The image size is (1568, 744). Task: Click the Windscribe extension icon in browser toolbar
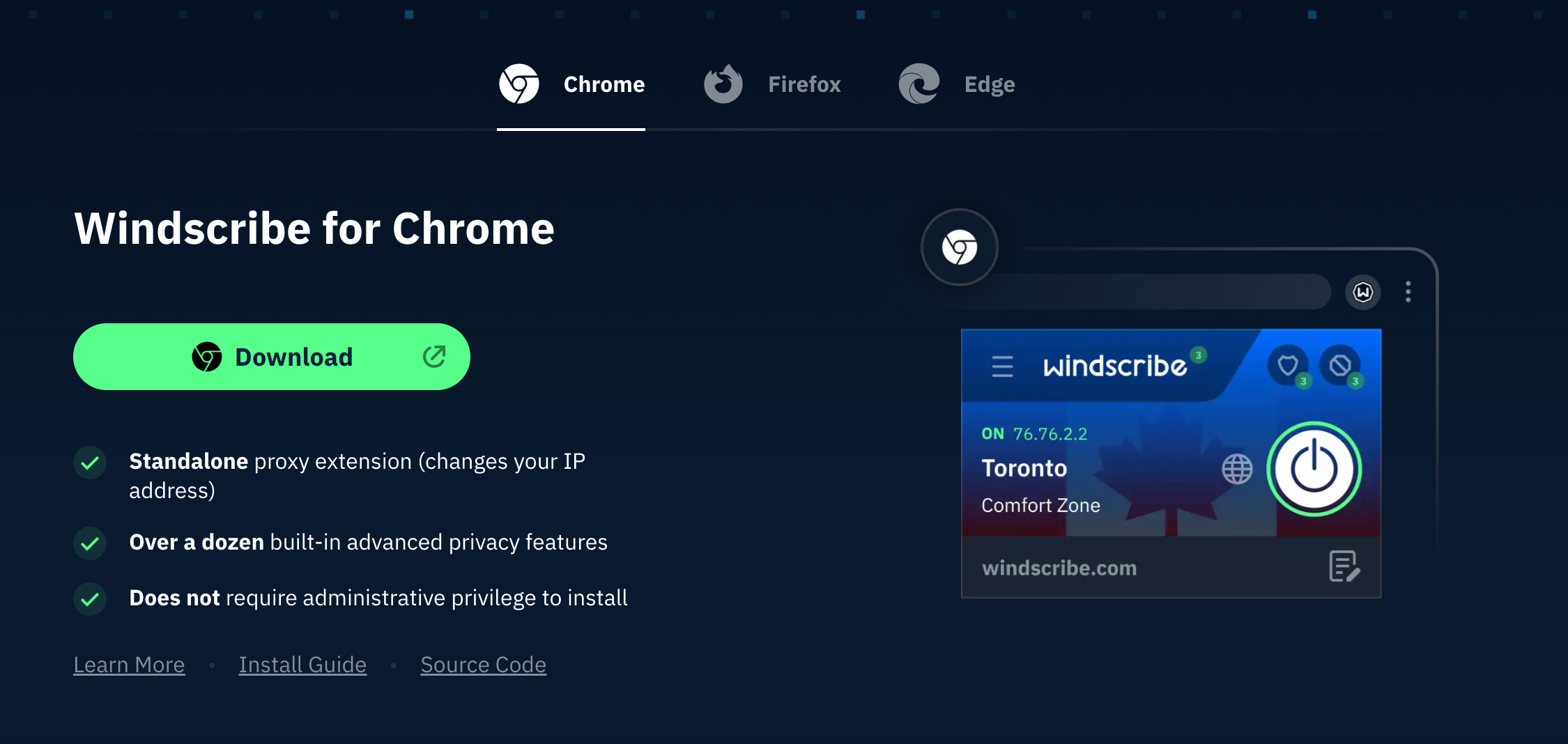point(1363,292)
